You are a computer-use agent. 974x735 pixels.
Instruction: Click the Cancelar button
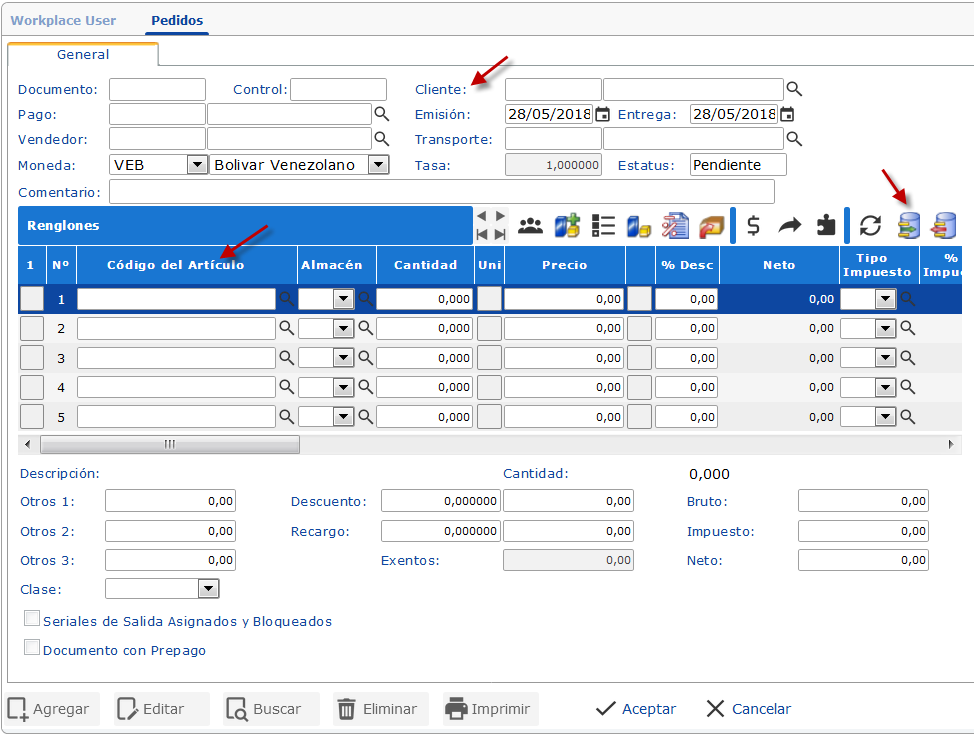pos(748,709)
